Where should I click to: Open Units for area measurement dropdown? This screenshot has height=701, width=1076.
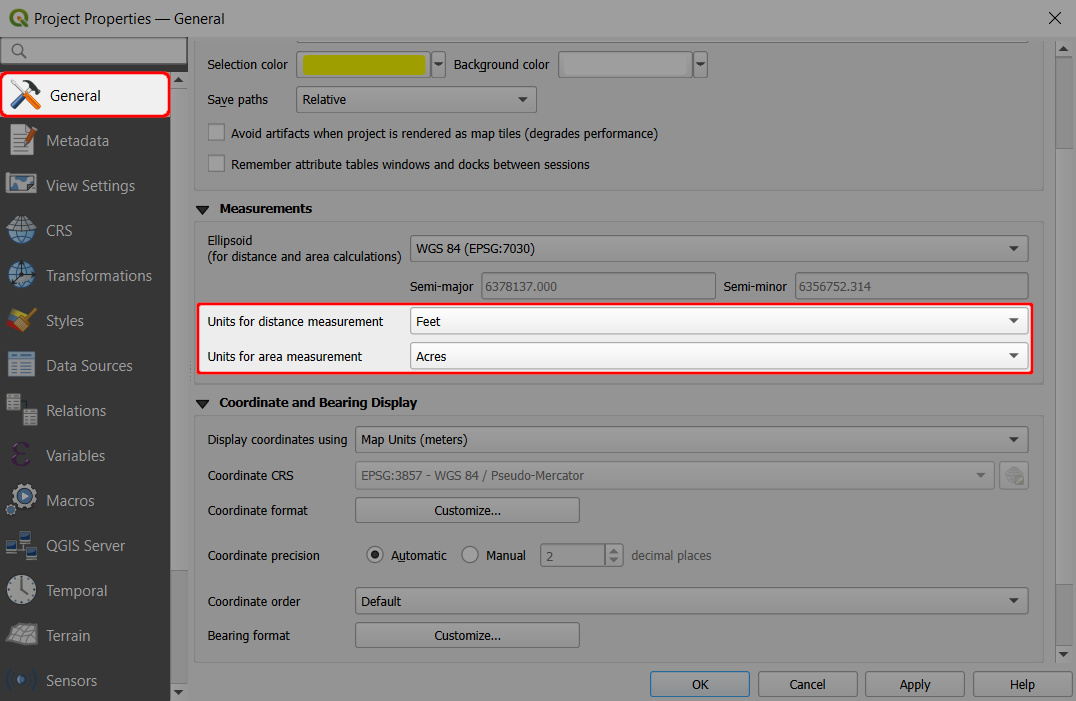point(719,356)
